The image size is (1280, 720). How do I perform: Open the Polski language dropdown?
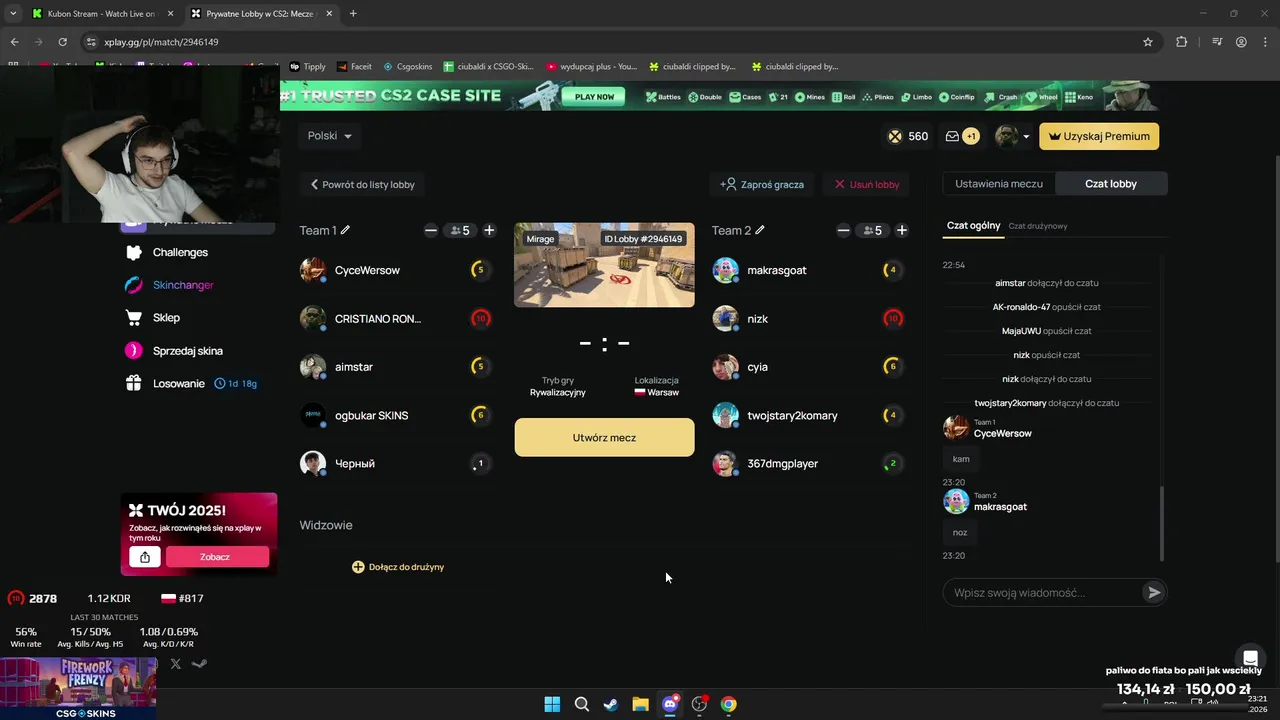tap(330, 136)
